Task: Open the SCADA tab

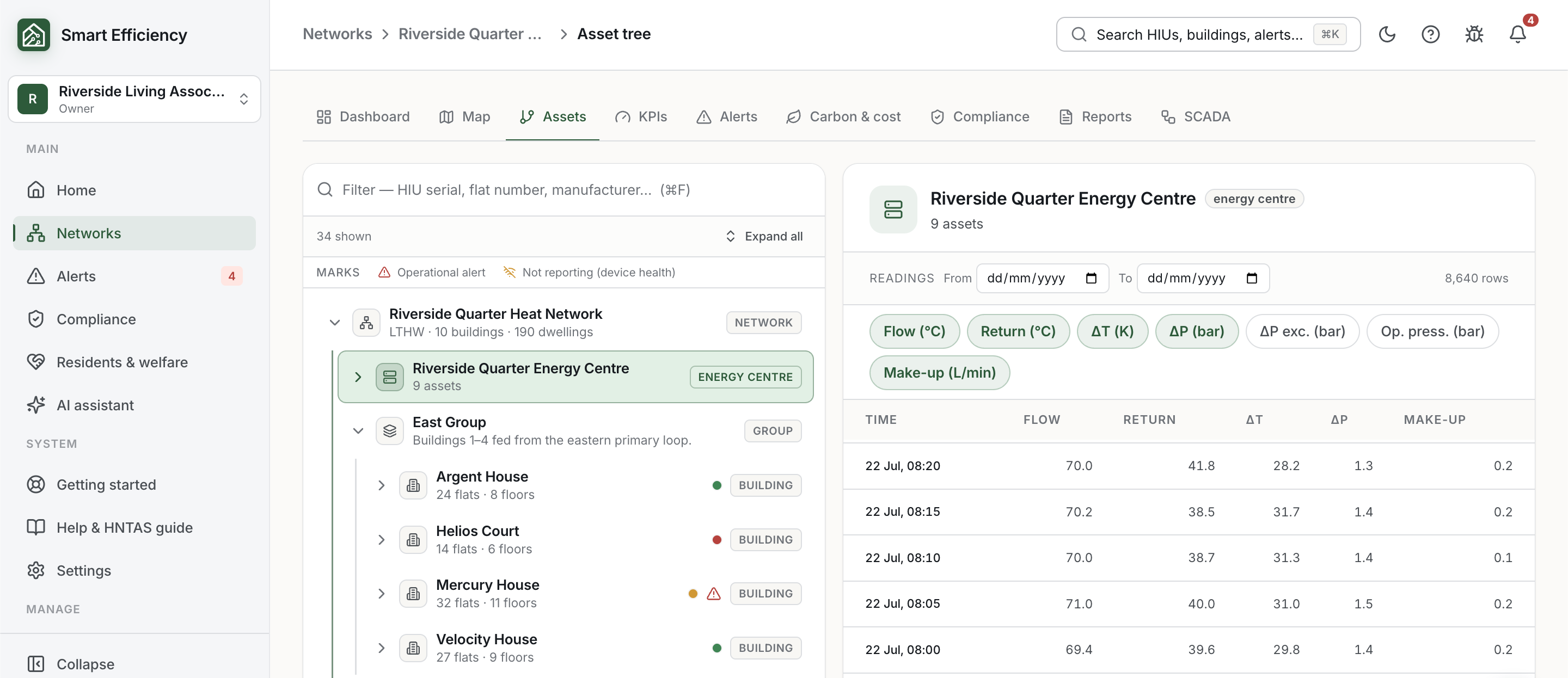Action: pyautogui.click(x=1196, y=116)
